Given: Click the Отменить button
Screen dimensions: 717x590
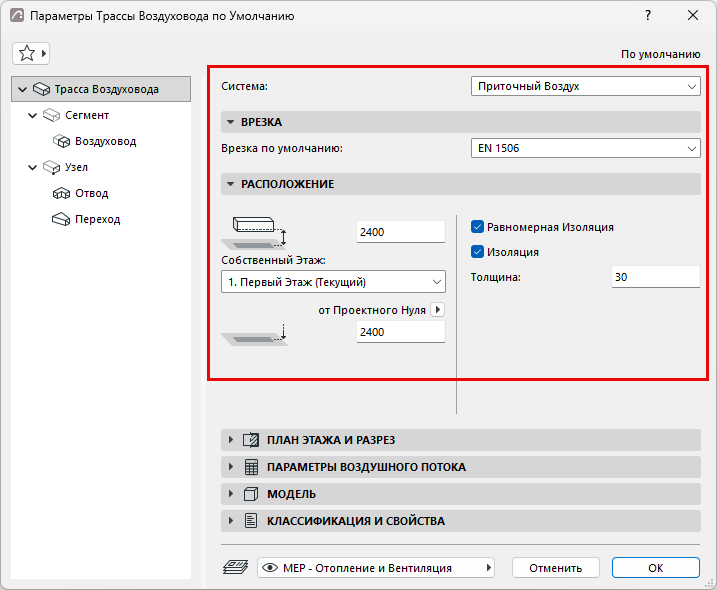Looking at the screenshot, I should [x=556, y=568].
